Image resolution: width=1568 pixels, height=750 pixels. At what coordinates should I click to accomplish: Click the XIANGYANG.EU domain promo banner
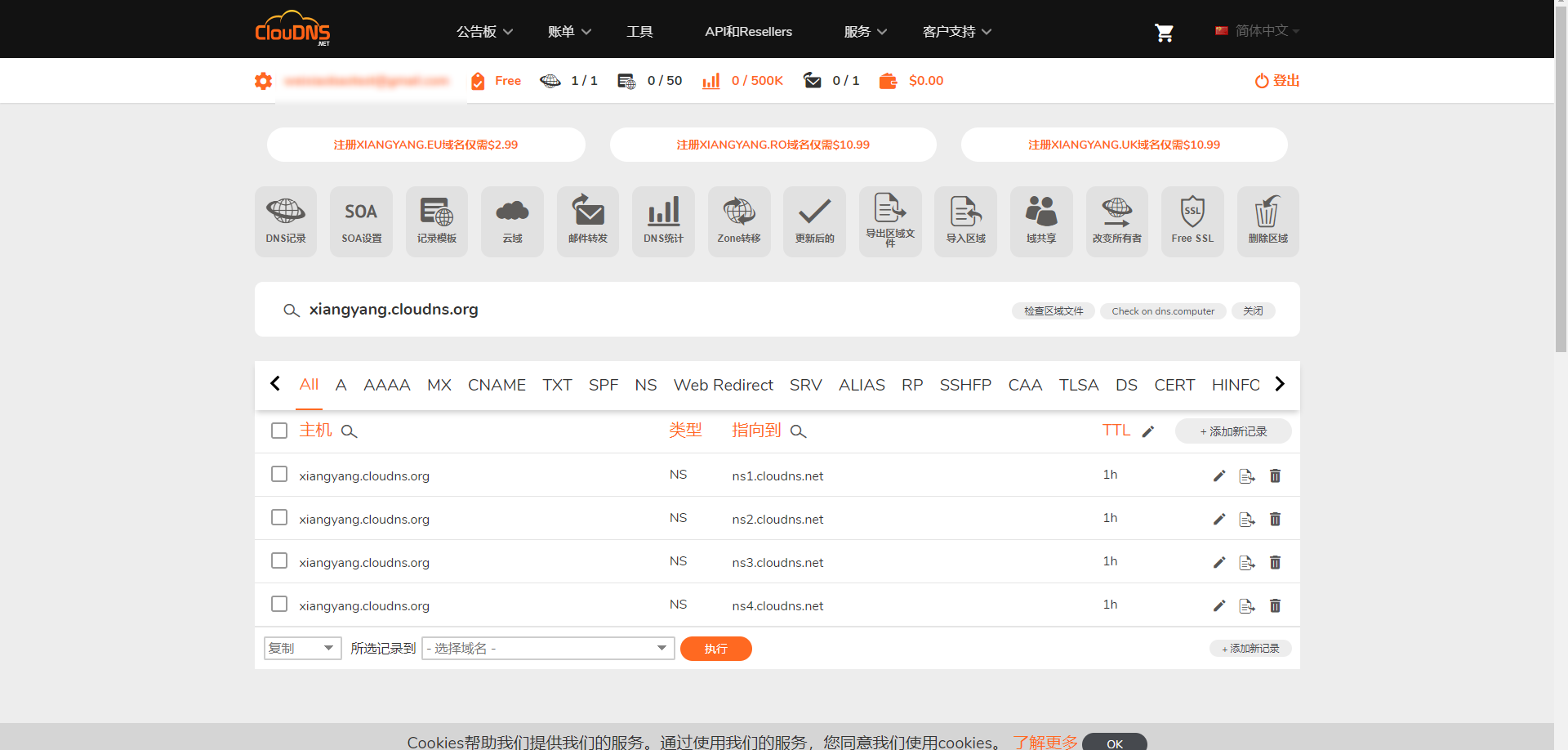pos(425,145)
